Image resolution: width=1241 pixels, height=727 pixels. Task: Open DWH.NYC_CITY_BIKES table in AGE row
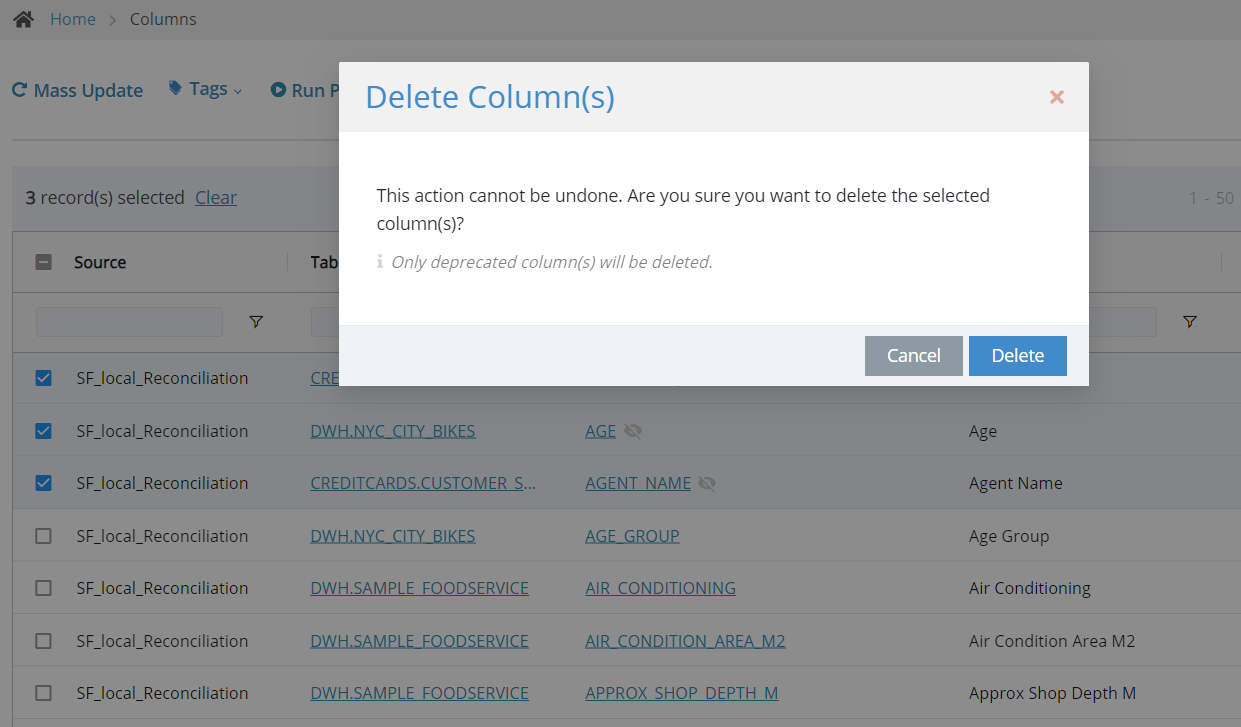393,431
